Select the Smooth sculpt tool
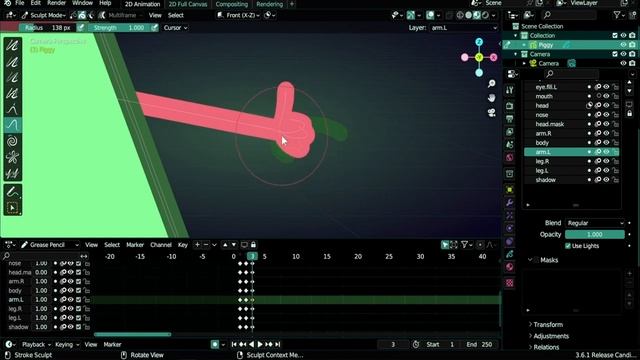 coord(13,45)
